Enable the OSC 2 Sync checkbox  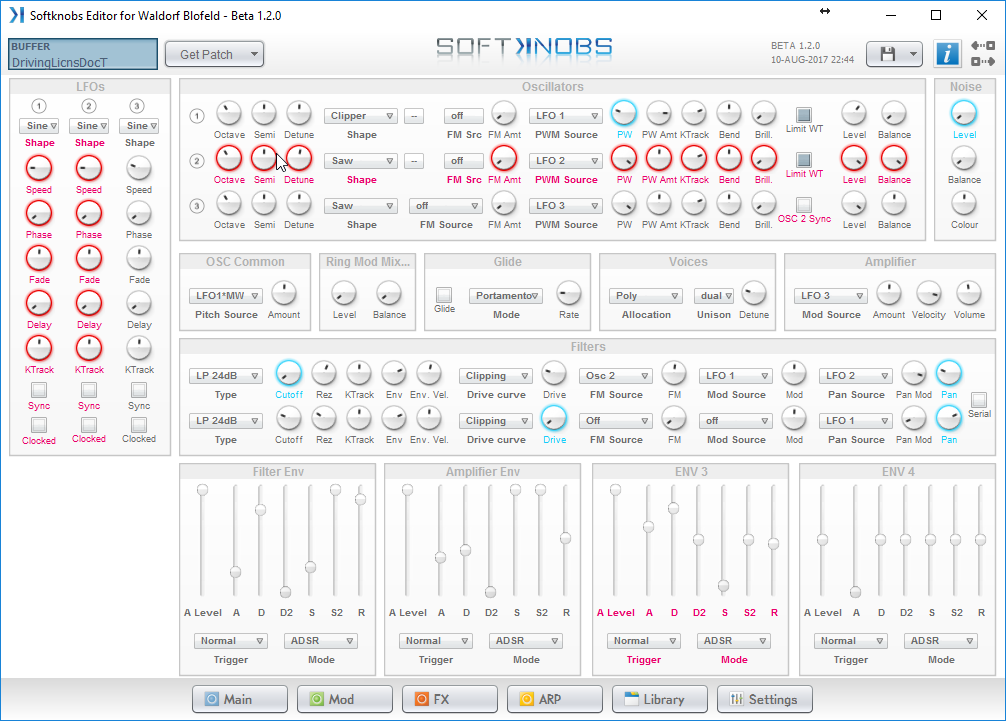pyautogui.click(x=803, y=205)
